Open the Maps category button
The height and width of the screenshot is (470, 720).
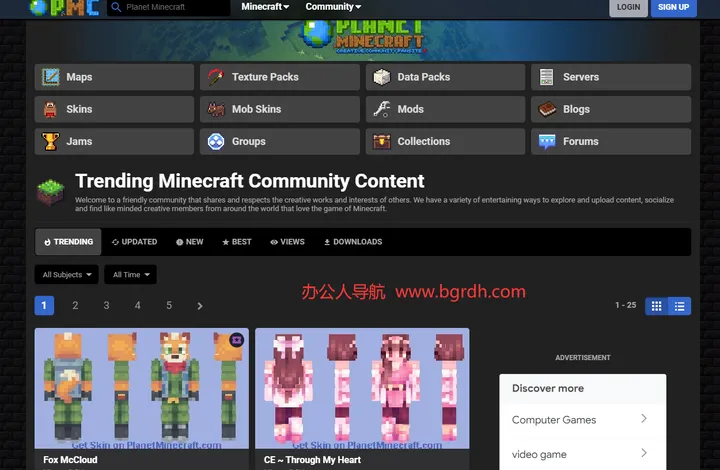[x=114, y=77]
